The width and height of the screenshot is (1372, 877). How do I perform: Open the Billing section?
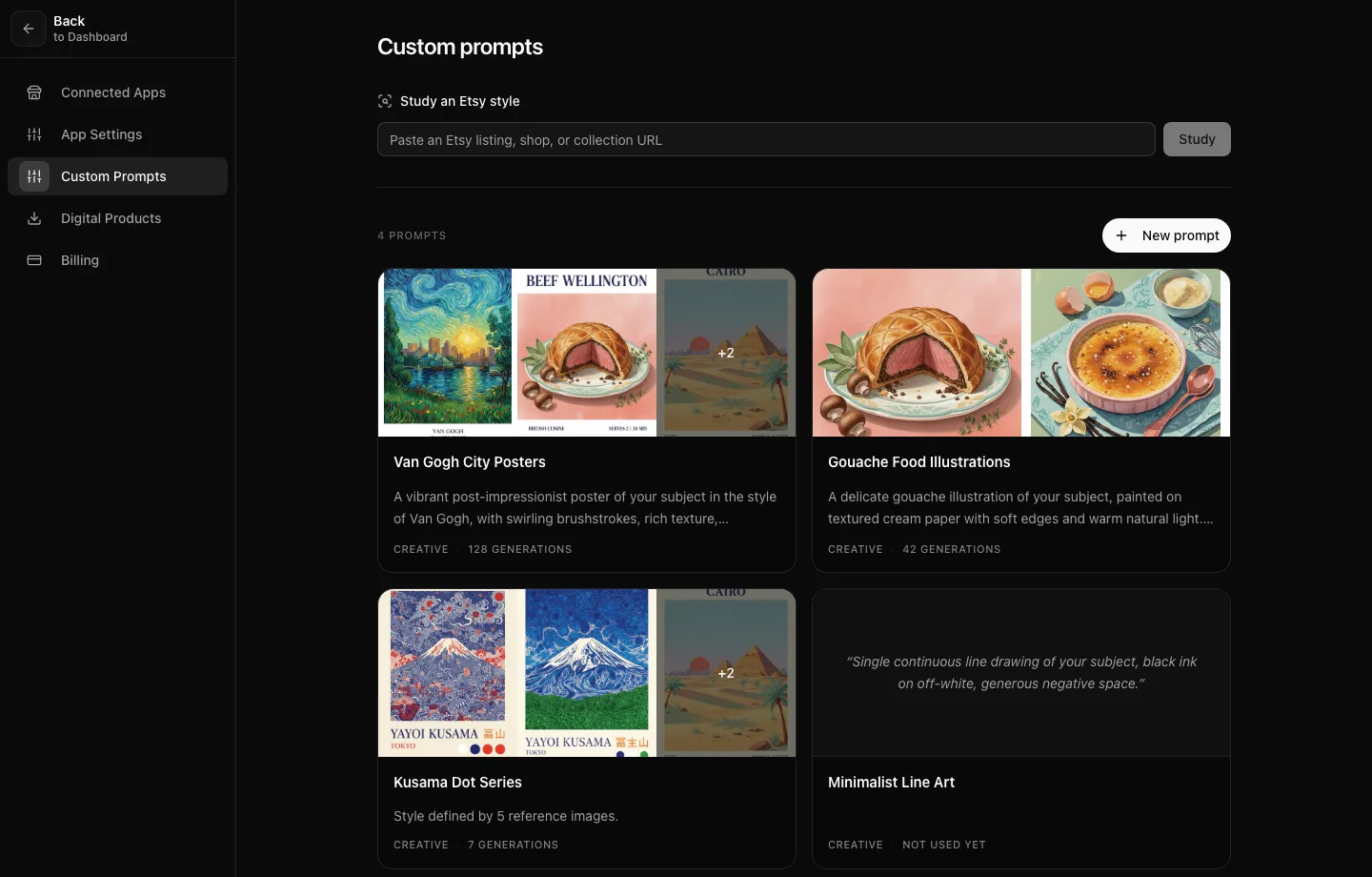pos(117,260)
